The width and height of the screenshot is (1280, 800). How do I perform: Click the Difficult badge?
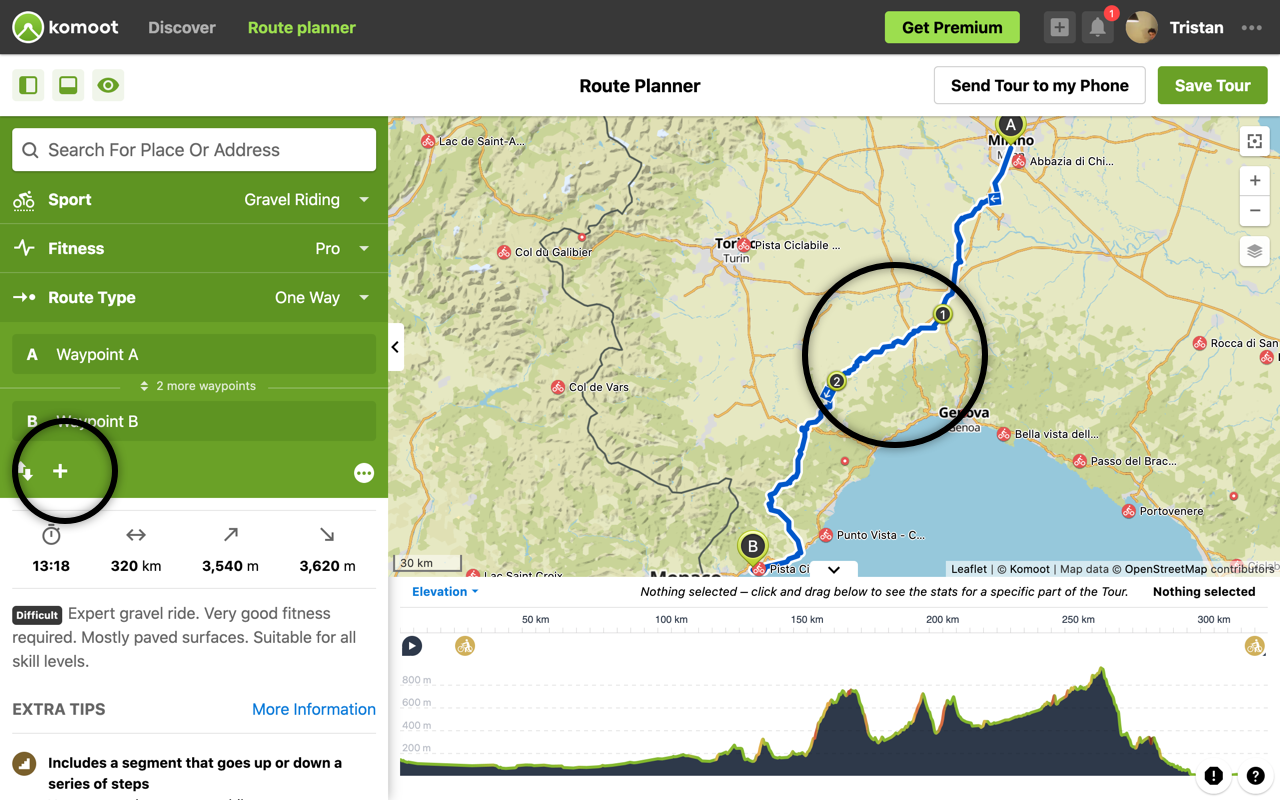[x=37, y=615]
